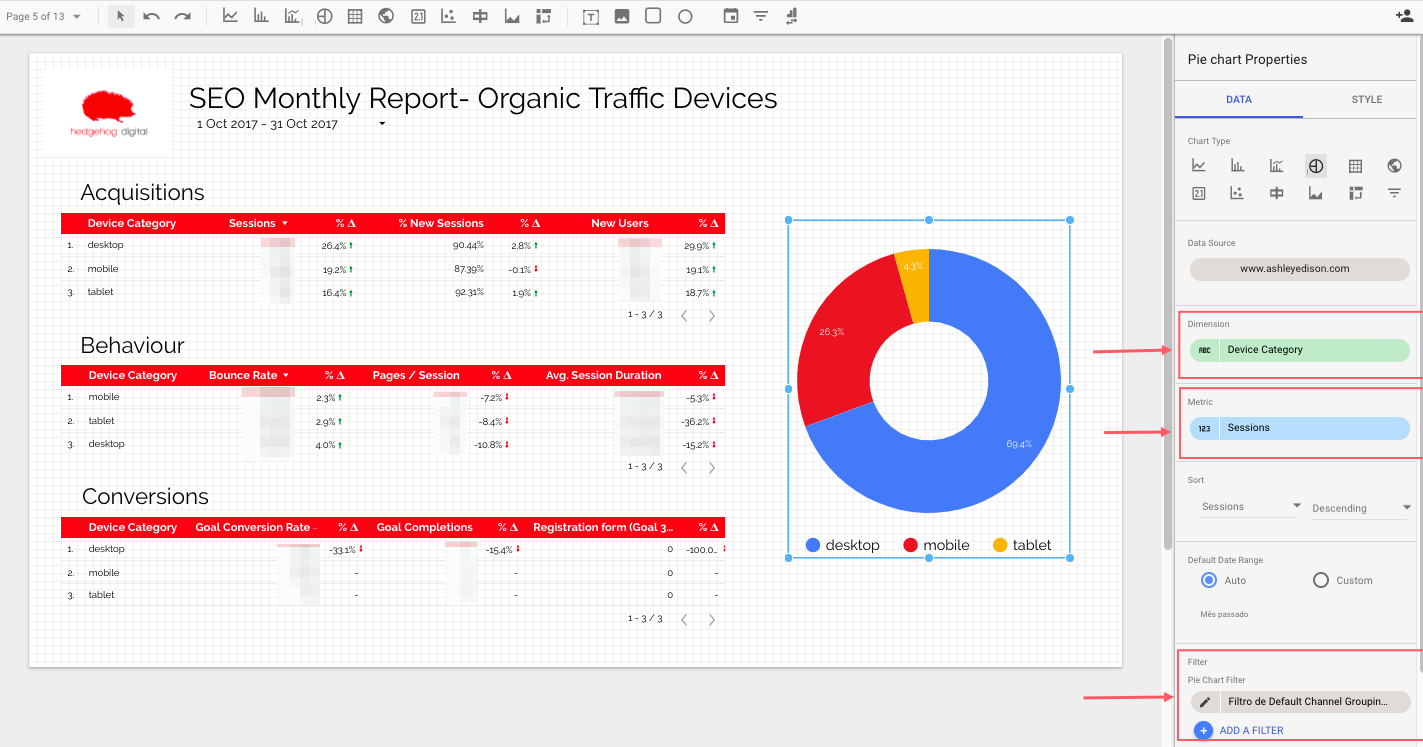
Task: Open the pencil edit icon for the Pie Chart Filter
Action: [1204, 701]
